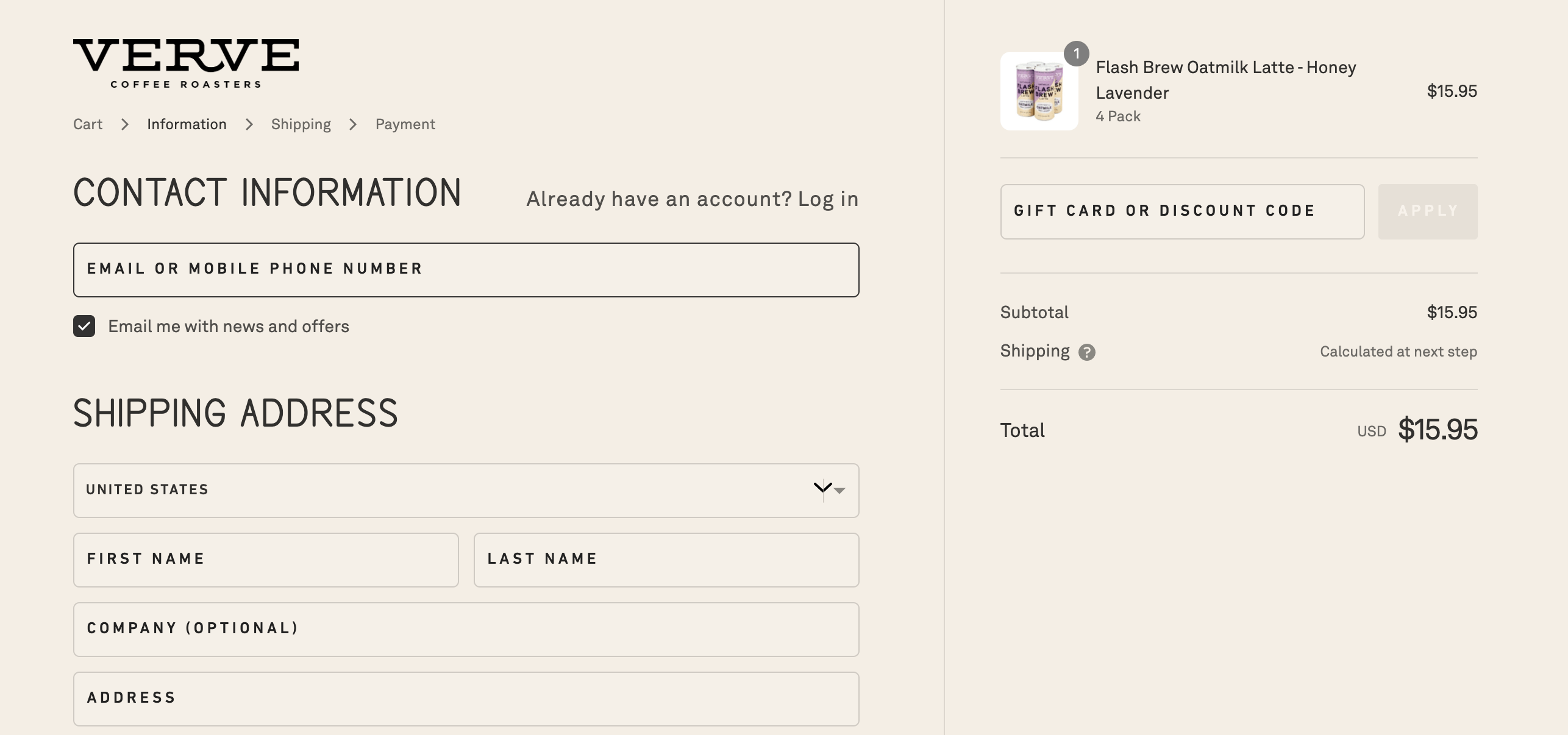This screenshot has height=735, width=1568.
Task: Click the Verve Coffee Roasters logo
Action: tap(186, 63)
